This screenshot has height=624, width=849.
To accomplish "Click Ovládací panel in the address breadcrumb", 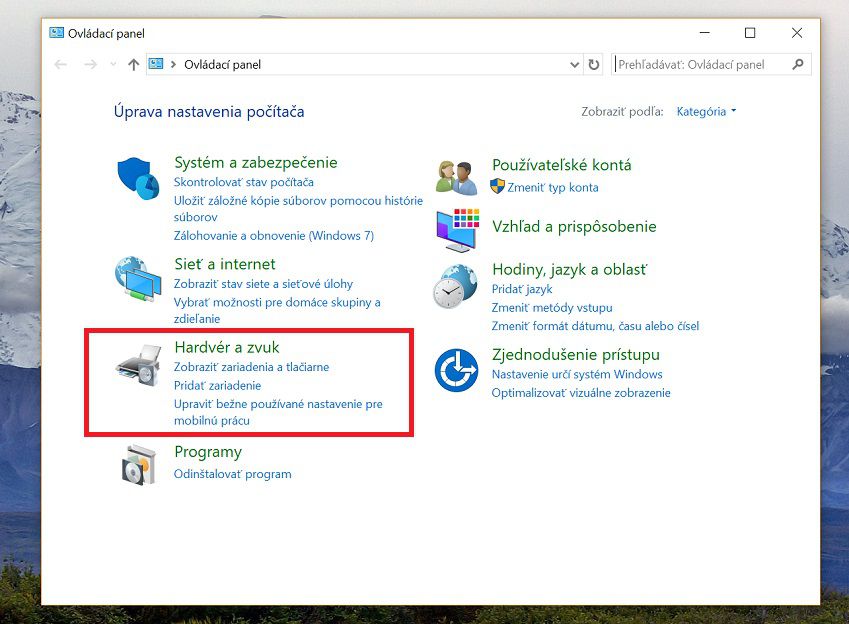I will [x=223, y=64].
